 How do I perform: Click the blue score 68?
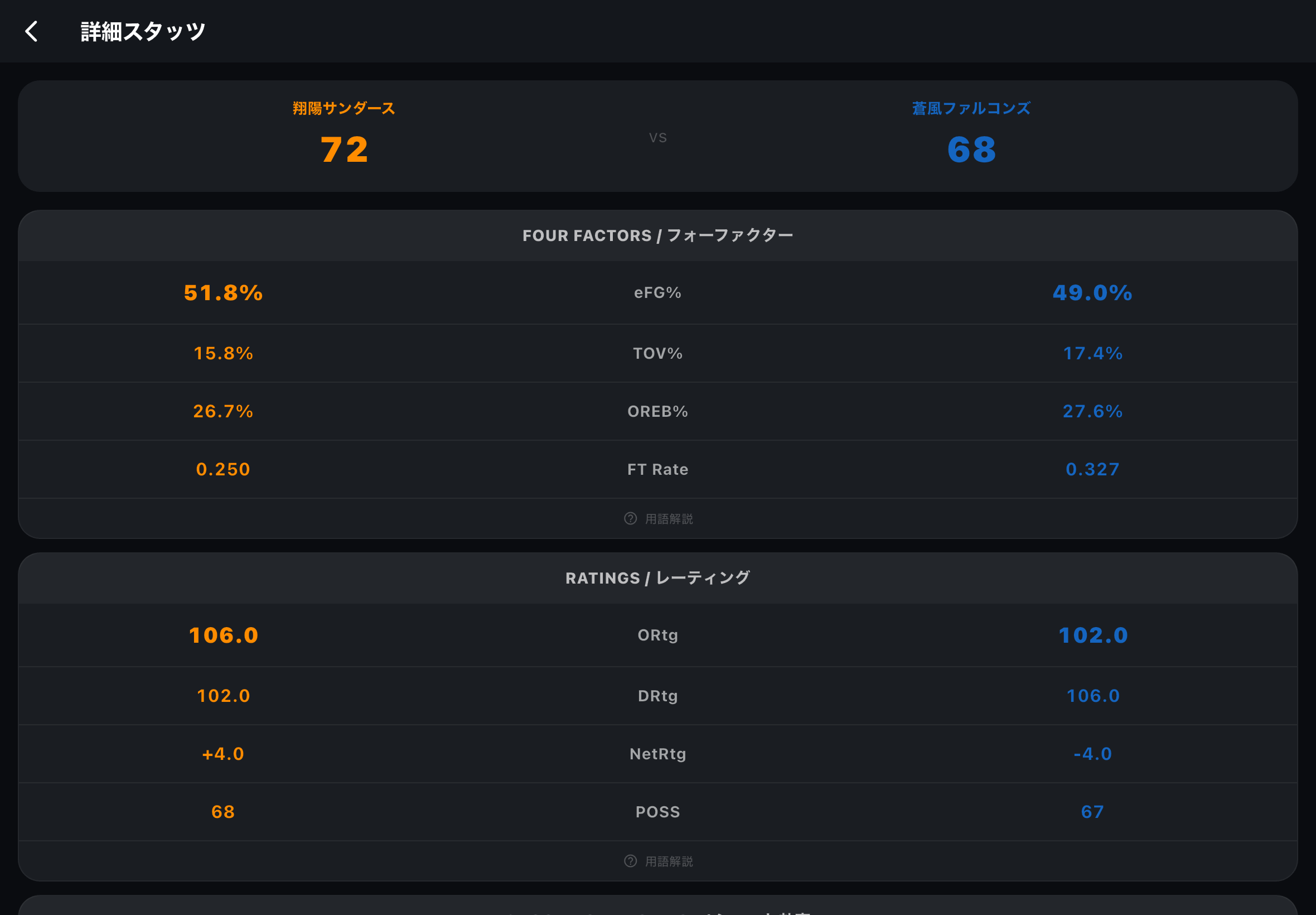click(972, 150)
